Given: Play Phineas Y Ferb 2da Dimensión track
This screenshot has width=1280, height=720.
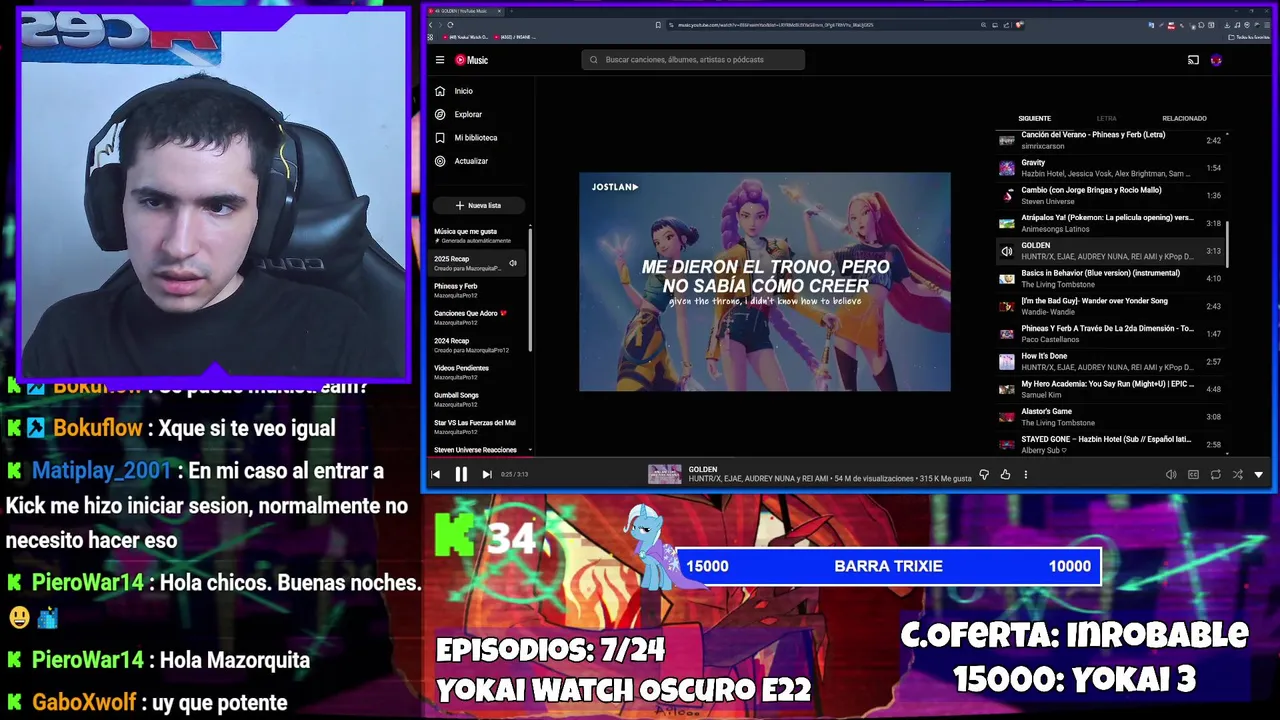Looking at the screenshot, I should 1110,334.
